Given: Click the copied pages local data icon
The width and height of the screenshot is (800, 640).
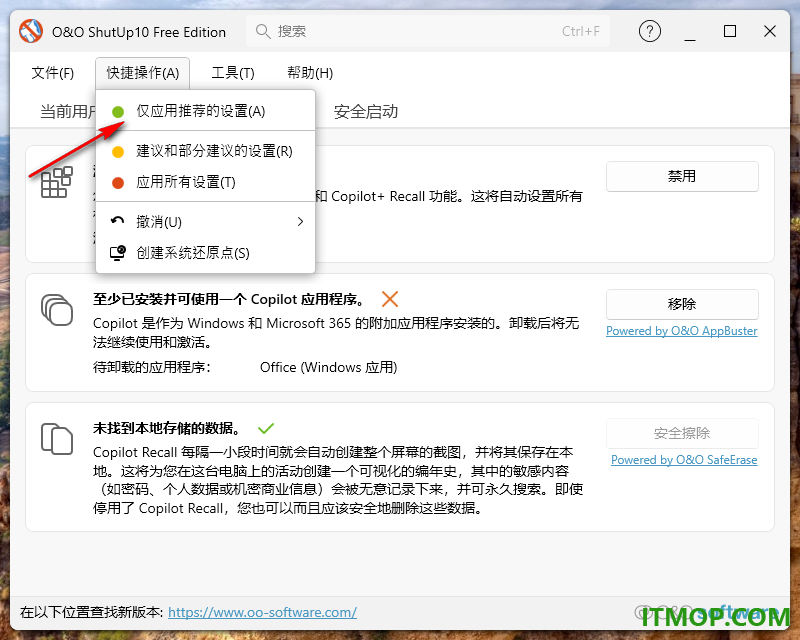Looking at the screenshot, I should tap(57, 438).
